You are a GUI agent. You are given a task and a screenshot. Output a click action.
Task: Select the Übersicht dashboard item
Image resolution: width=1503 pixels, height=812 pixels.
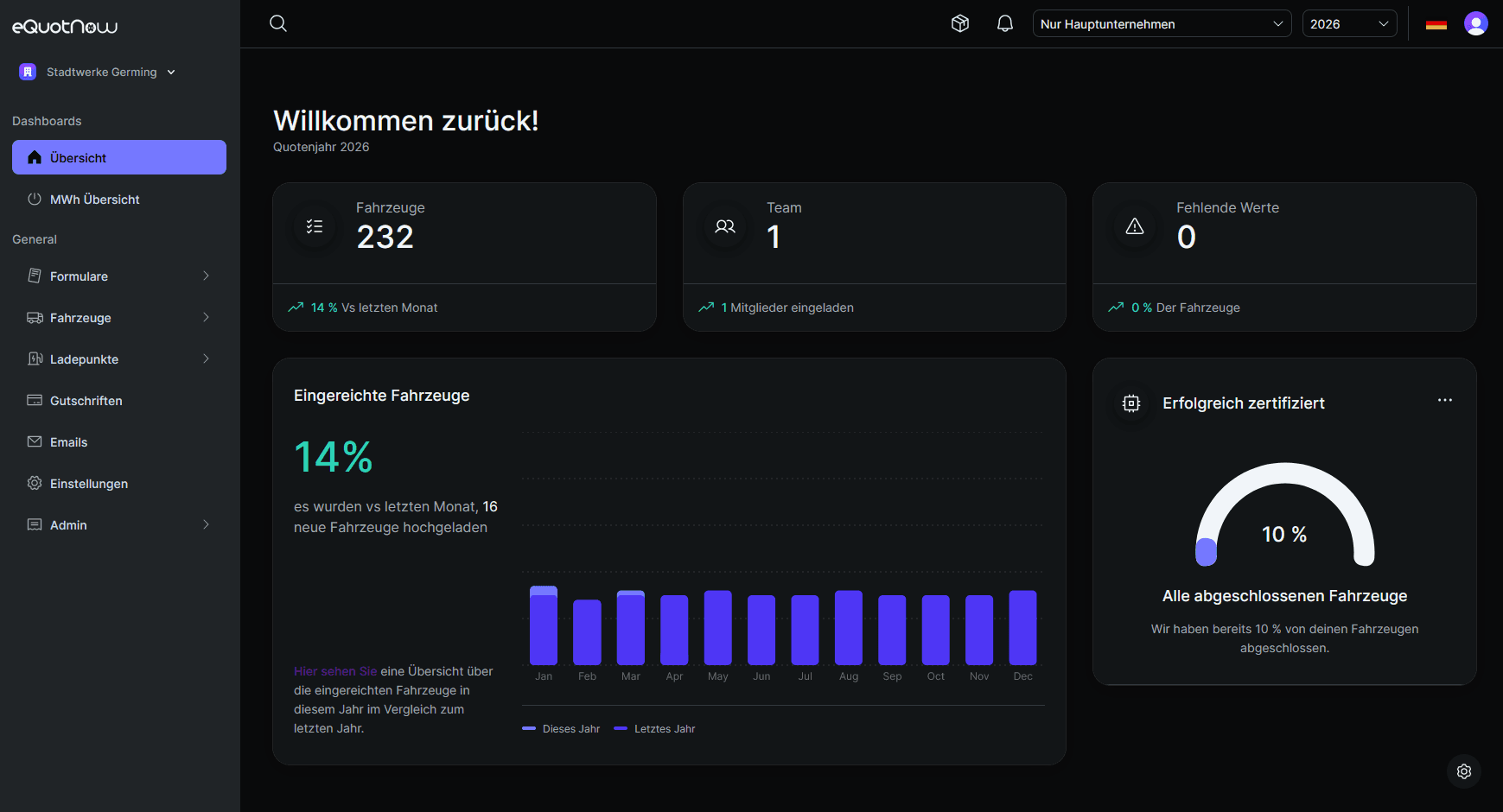[x=119, y=157]
